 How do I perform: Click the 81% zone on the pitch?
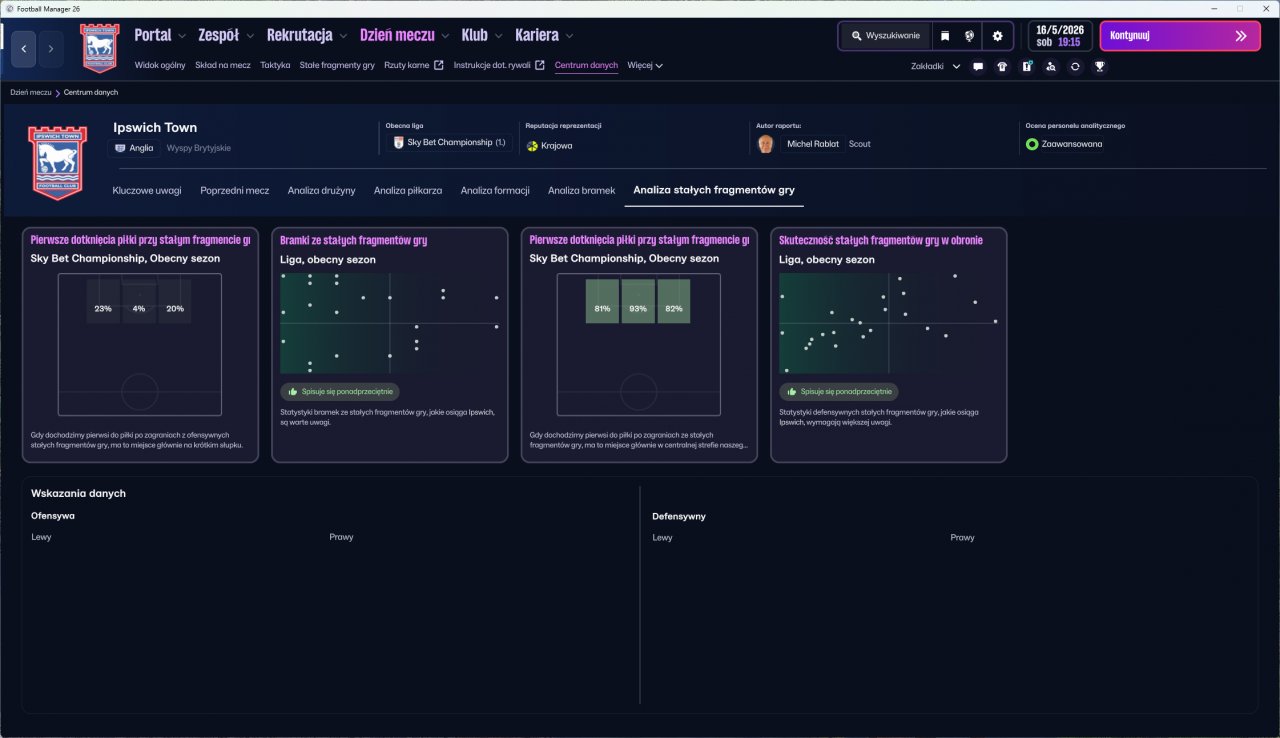click(602, 301)
